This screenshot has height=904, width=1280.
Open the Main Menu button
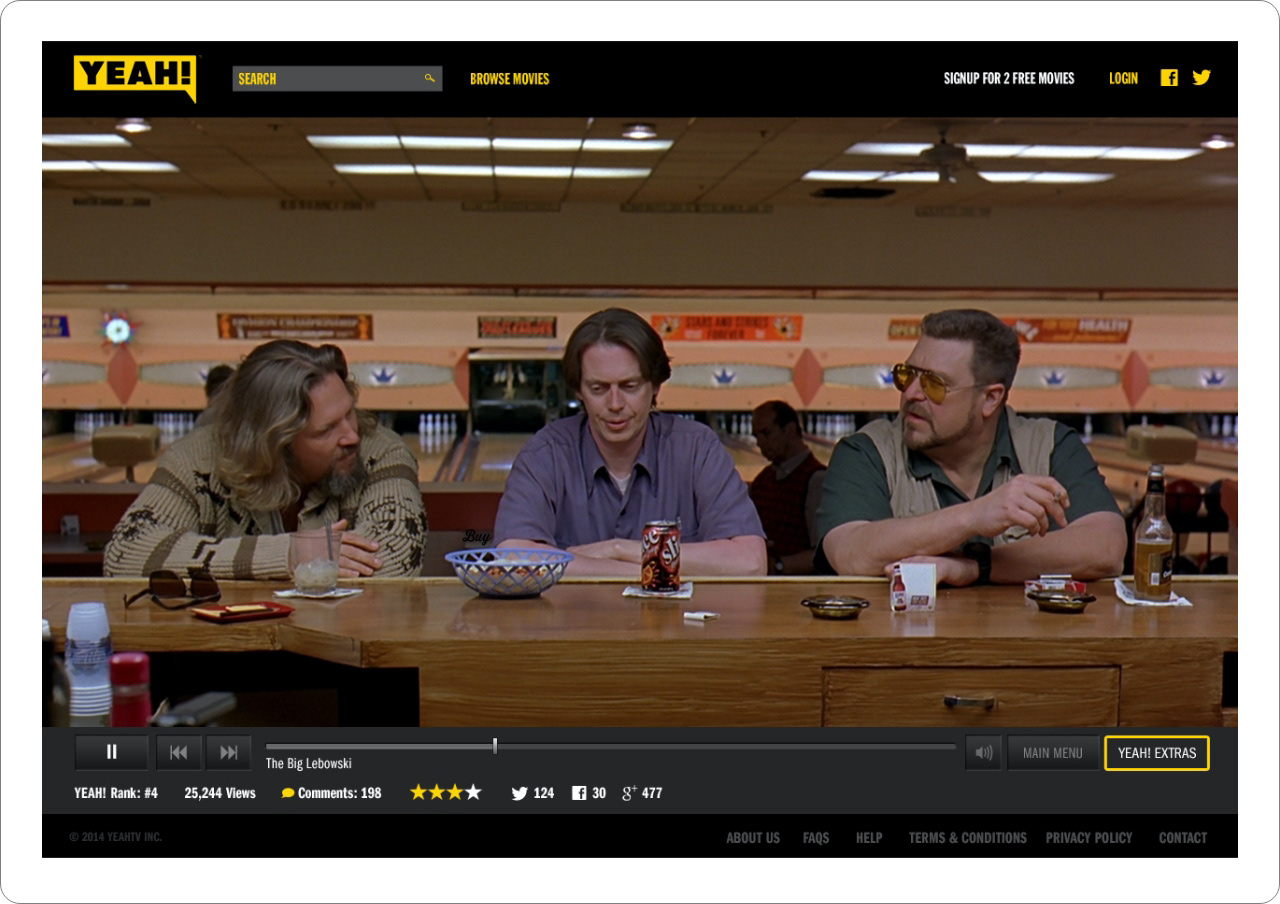point(1053,752)
